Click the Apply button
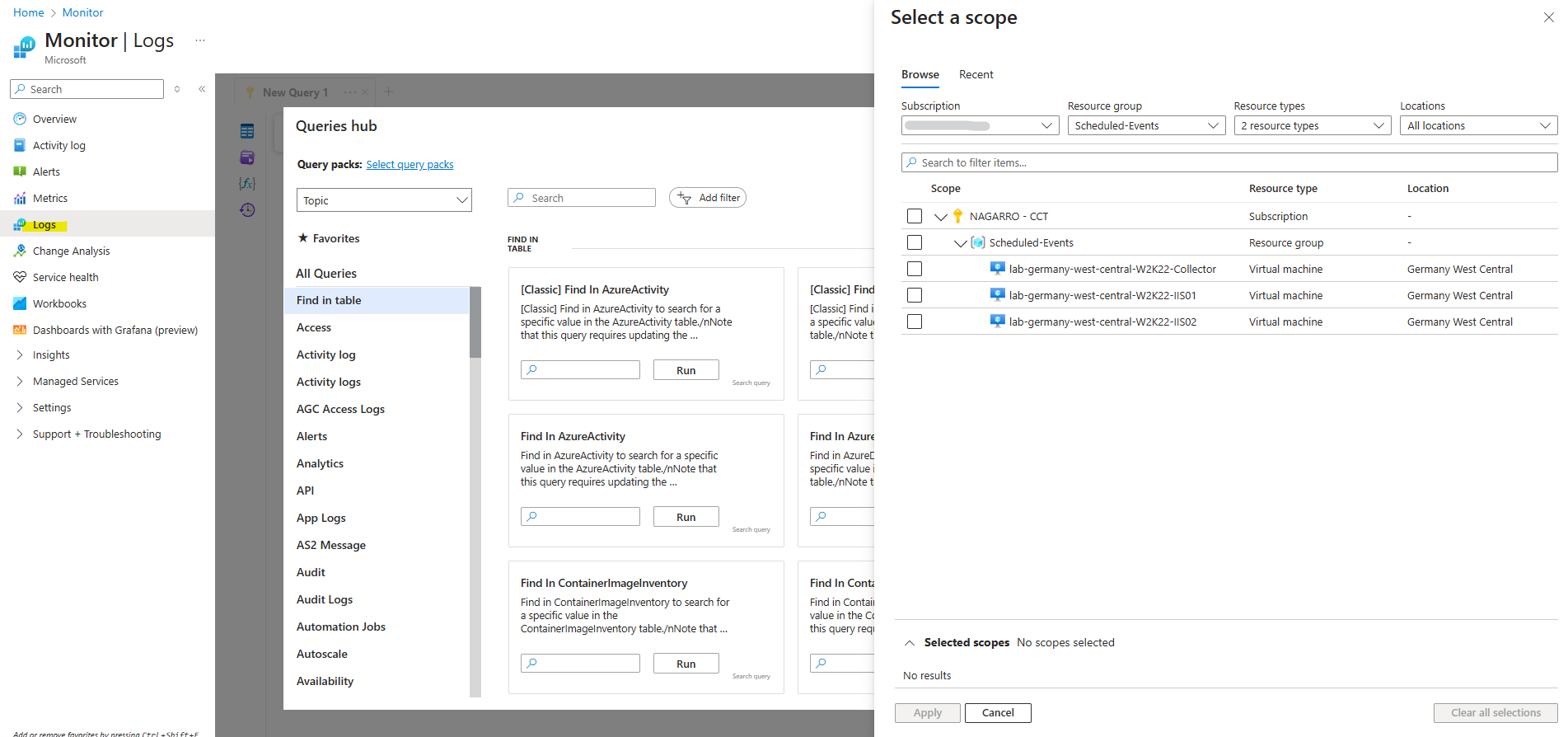1568x737 pixels. tap(928, 713)
